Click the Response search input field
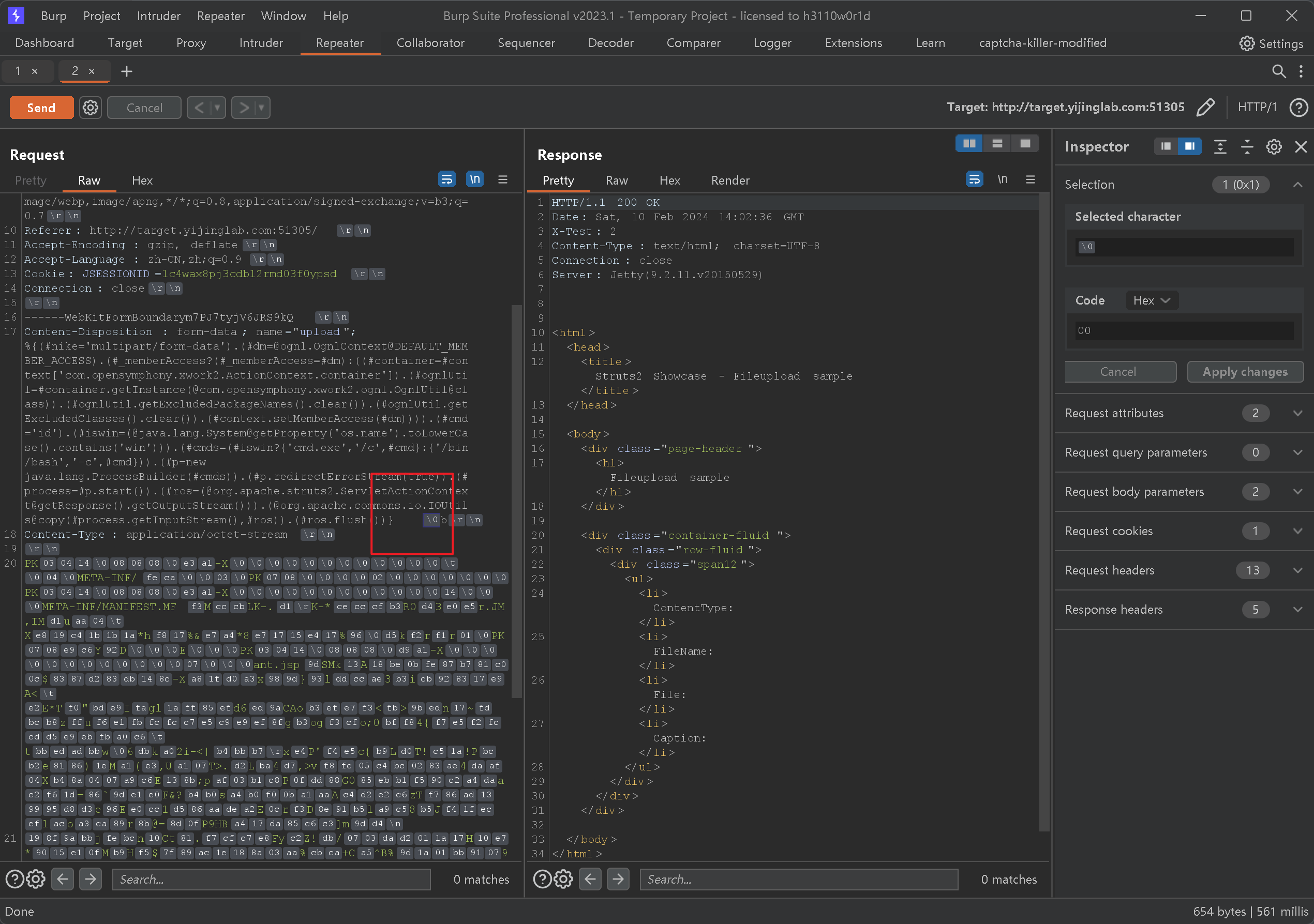 [798, 879]
